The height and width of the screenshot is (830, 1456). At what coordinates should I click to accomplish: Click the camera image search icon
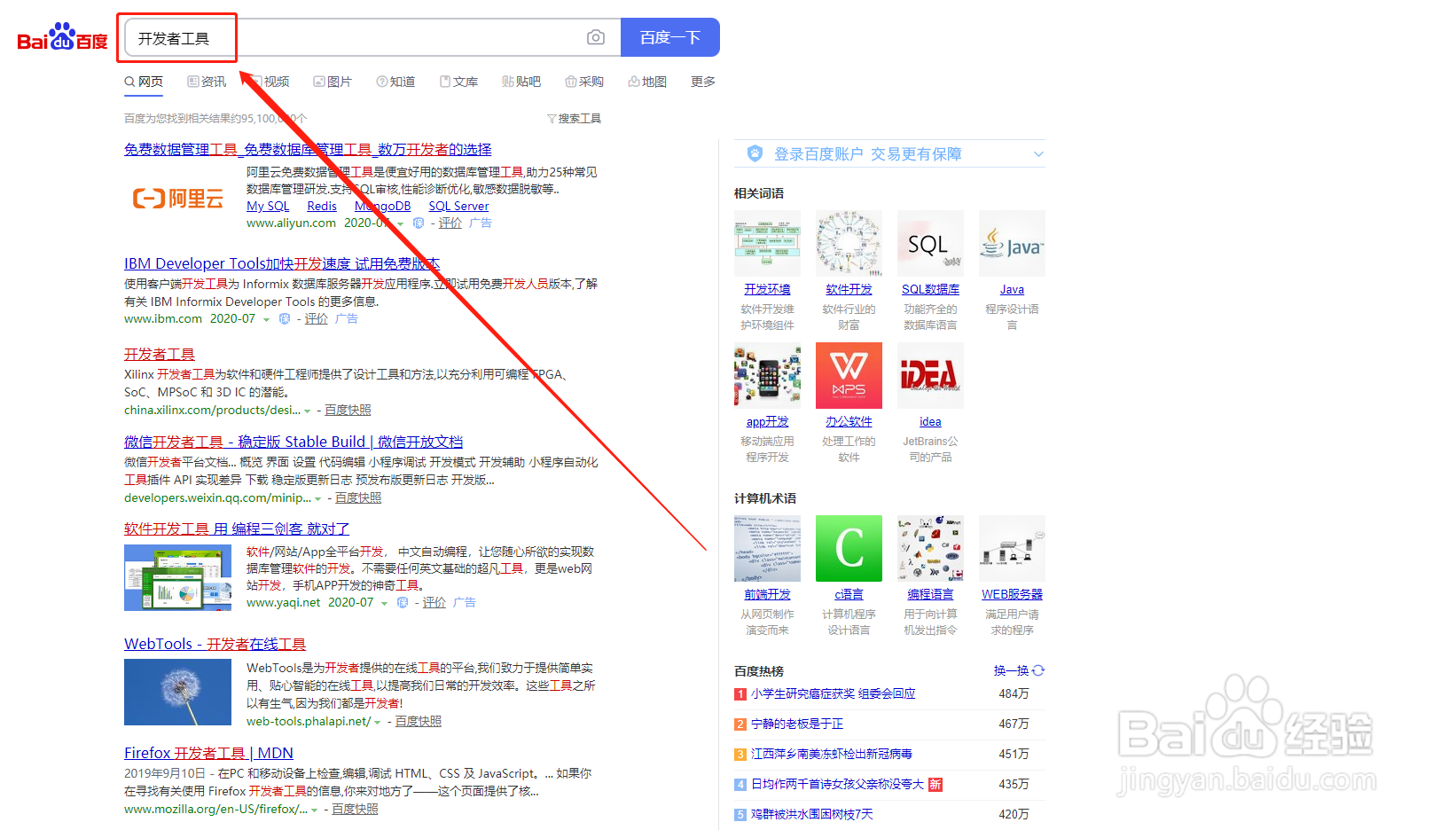tap(596, 37)
